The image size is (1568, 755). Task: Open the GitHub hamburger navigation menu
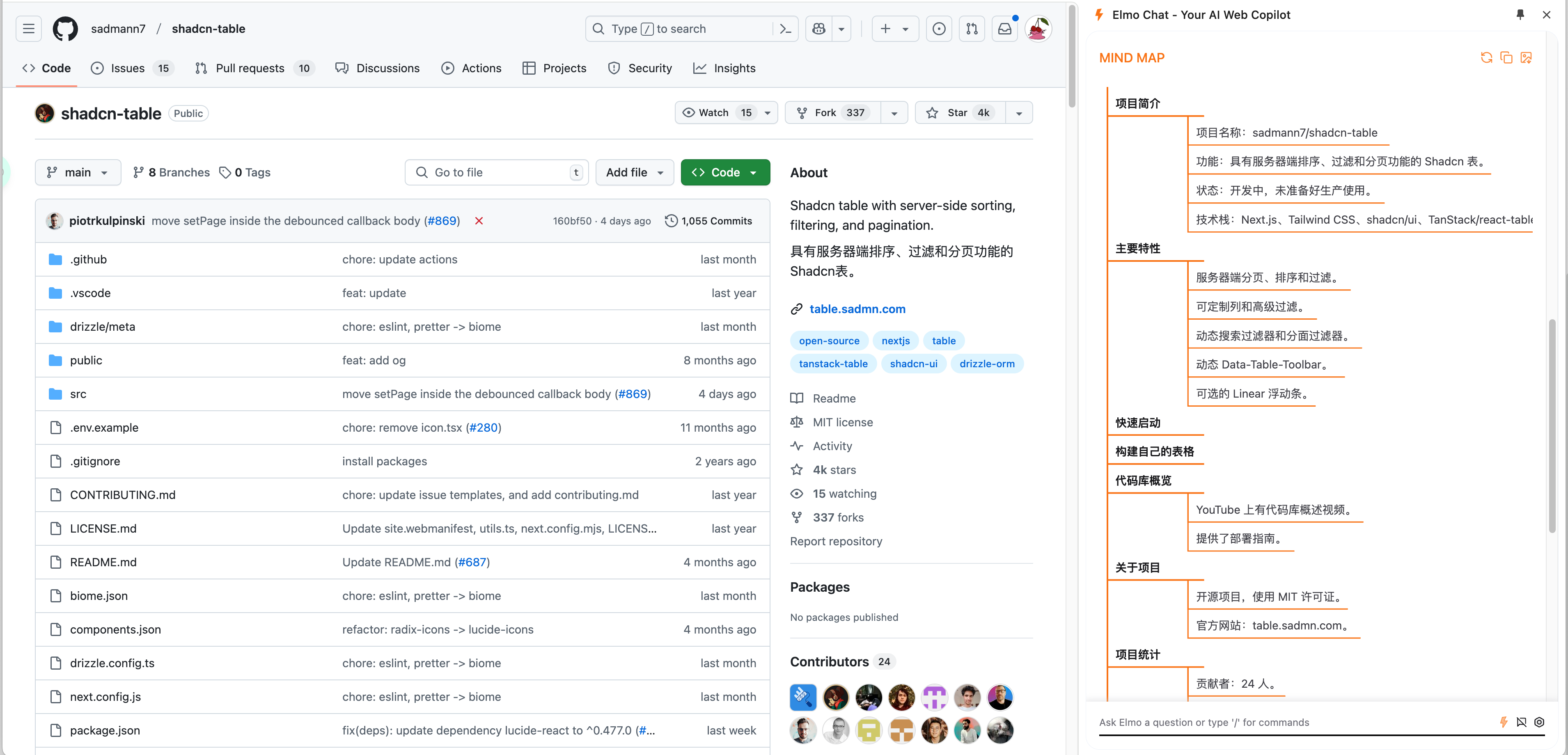(29, 29)
